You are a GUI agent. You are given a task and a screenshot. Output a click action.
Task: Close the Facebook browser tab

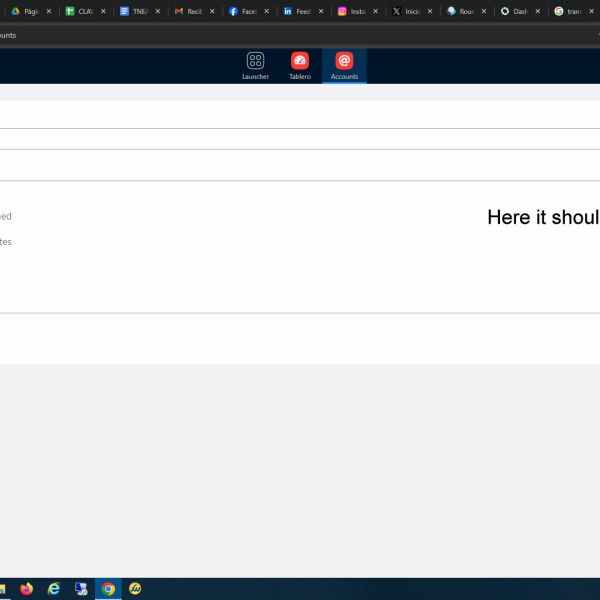(267, 11)
